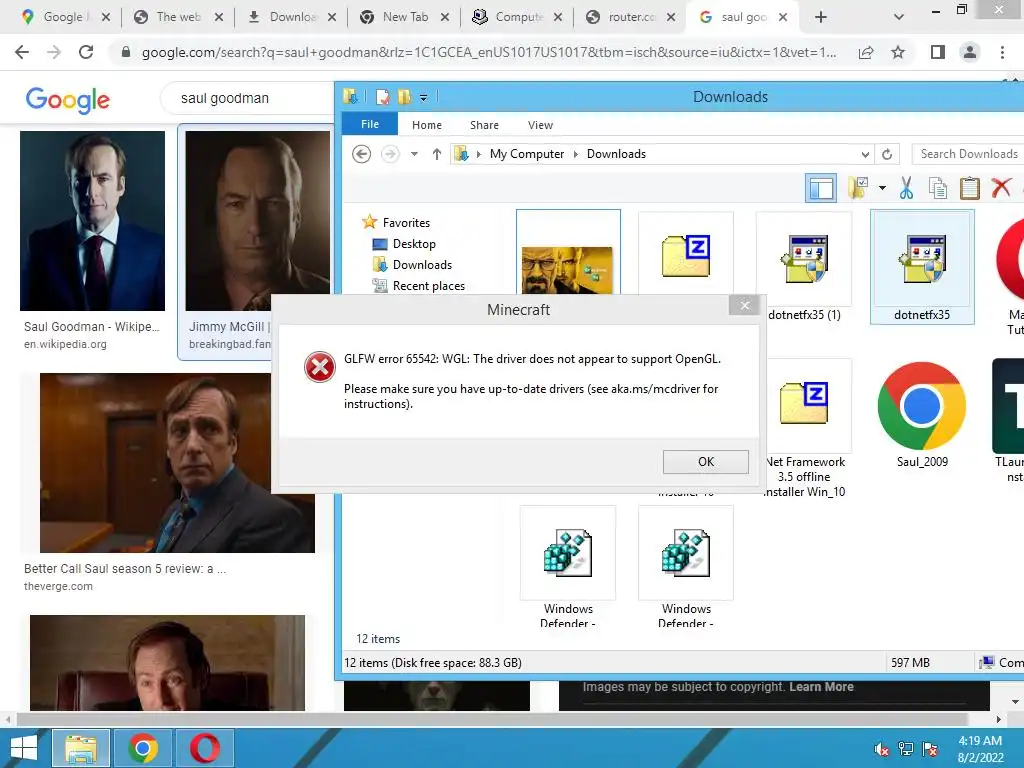Open the Windows Start button
The image size is (1024, 768).
click(24, 748)
